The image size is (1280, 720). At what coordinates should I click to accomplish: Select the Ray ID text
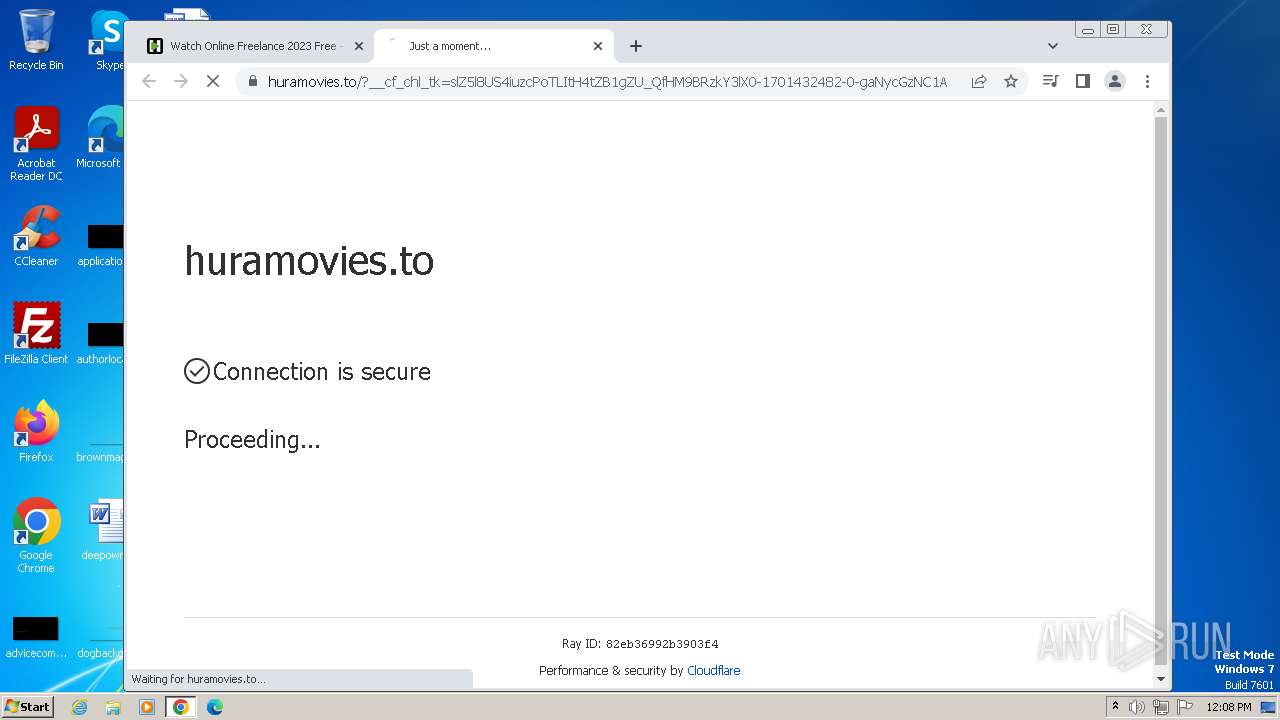[640, 644]
